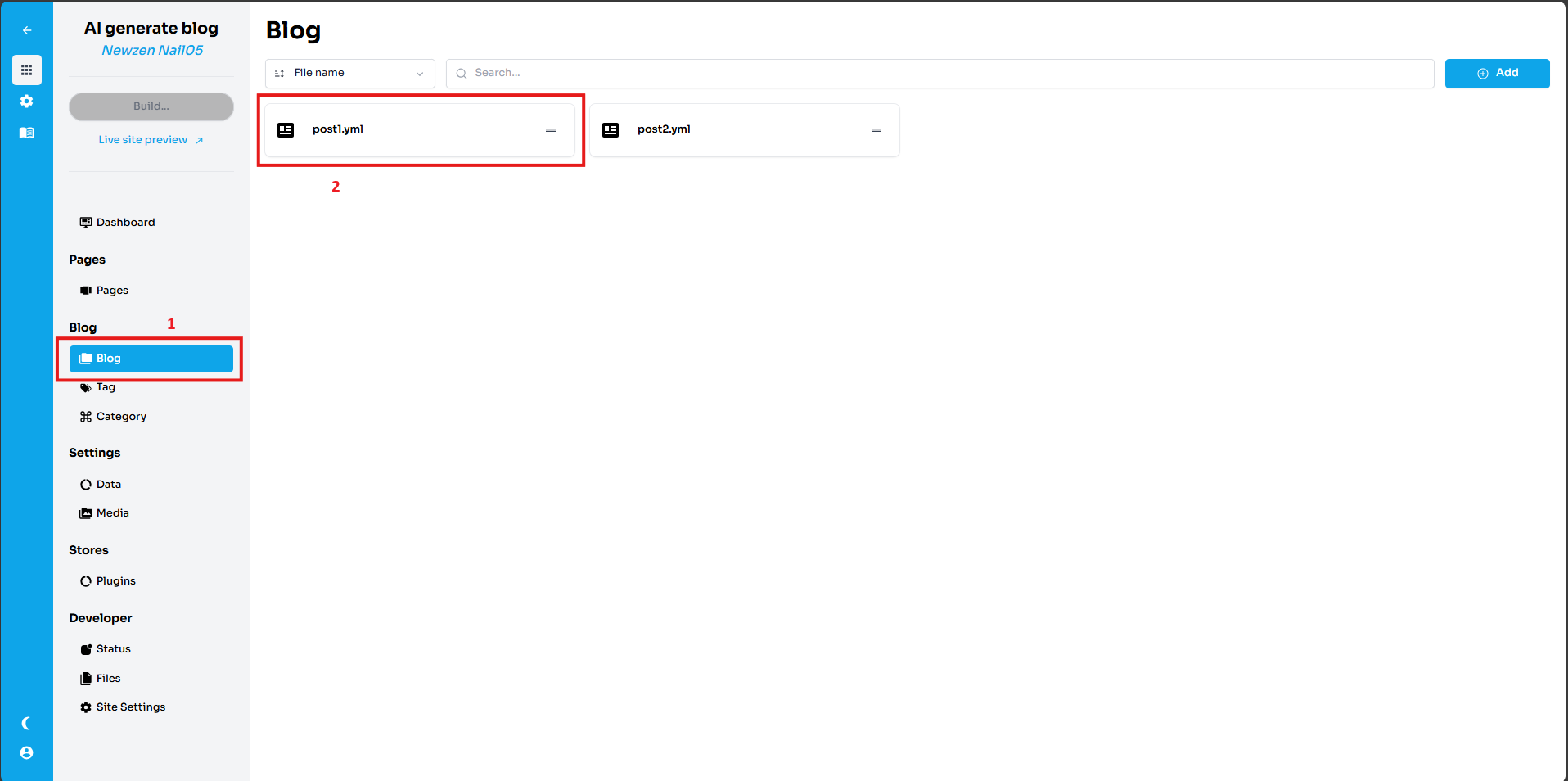Open the File name sort dropdown

[x=350, y=74]
